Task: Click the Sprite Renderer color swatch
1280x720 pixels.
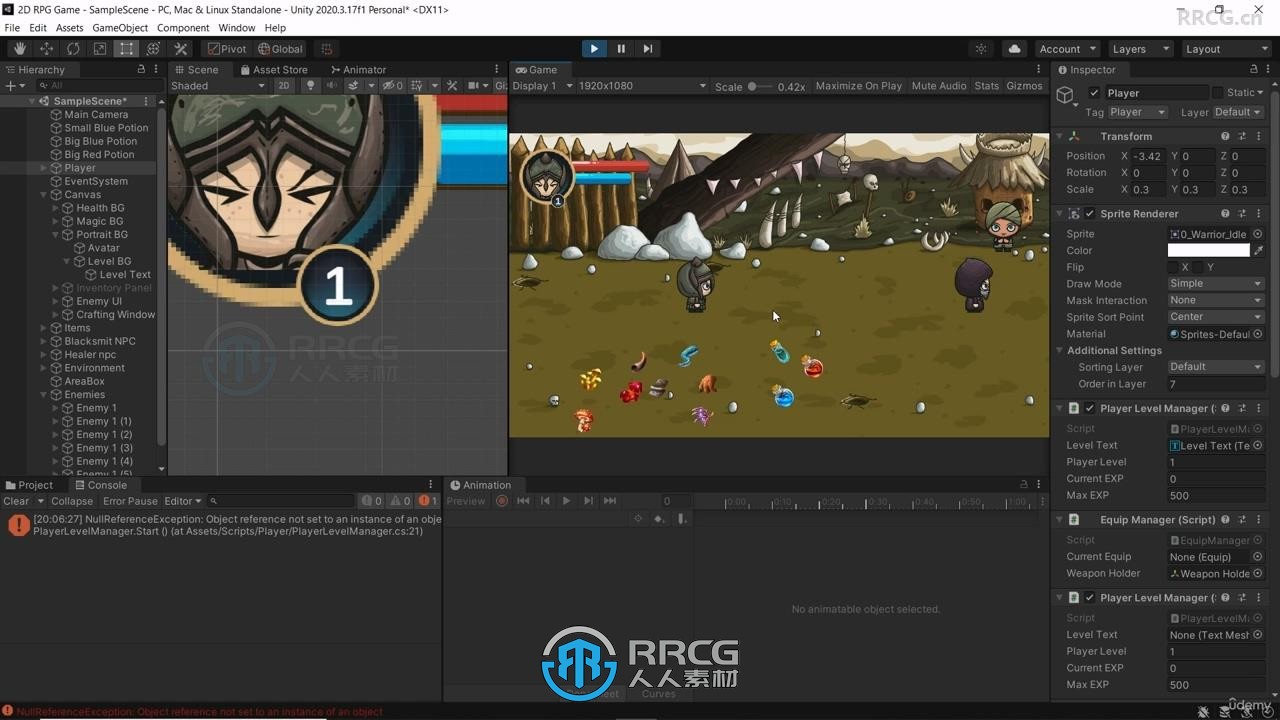Action: coord(1208,250)
